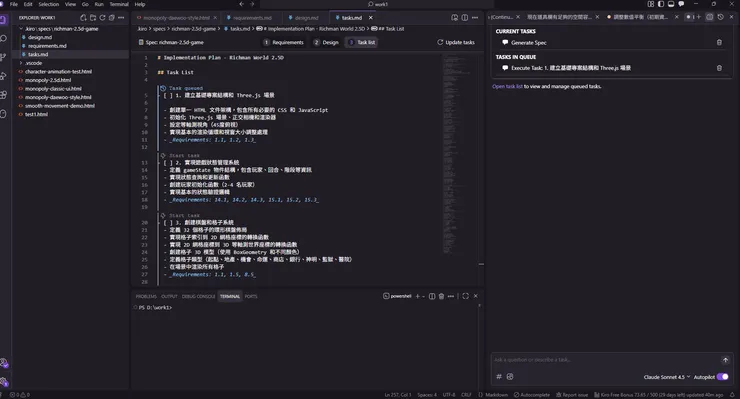
Task: Split the terminal panel
Action: click(x=432, y=296)
